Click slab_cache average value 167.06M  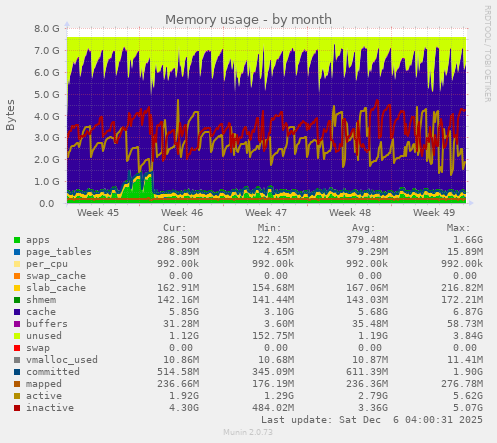[x=367, y=288]
